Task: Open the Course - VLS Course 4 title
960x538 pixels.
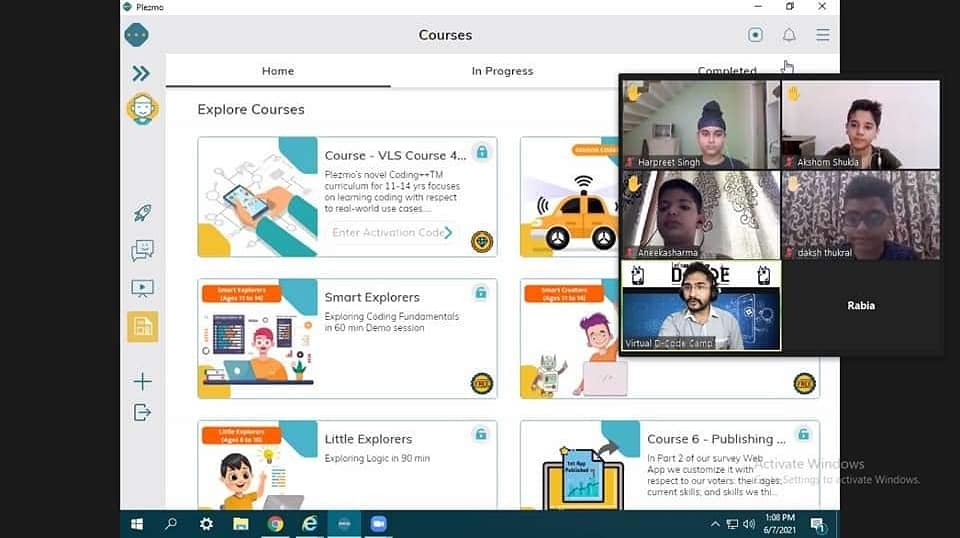Action: [x=395, y=155]
